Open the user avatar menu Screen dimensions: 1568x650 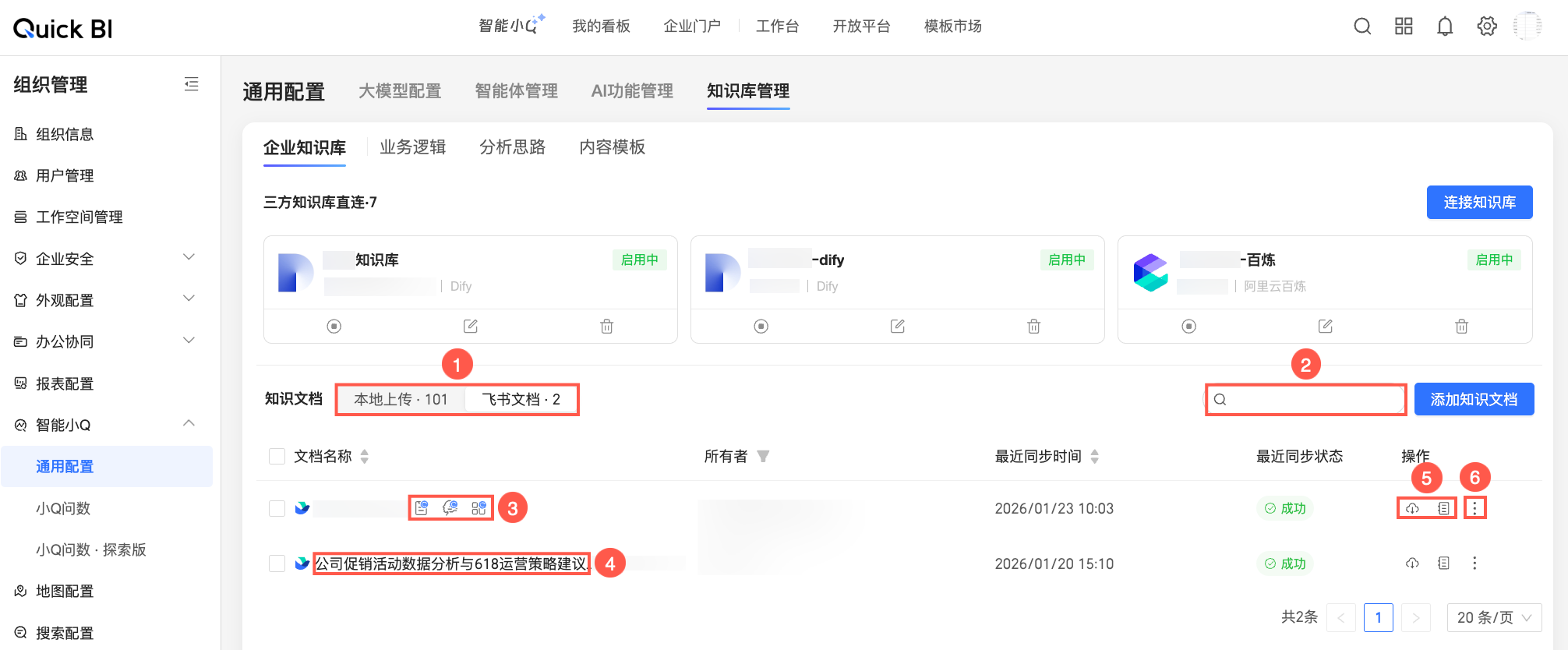1527,26
